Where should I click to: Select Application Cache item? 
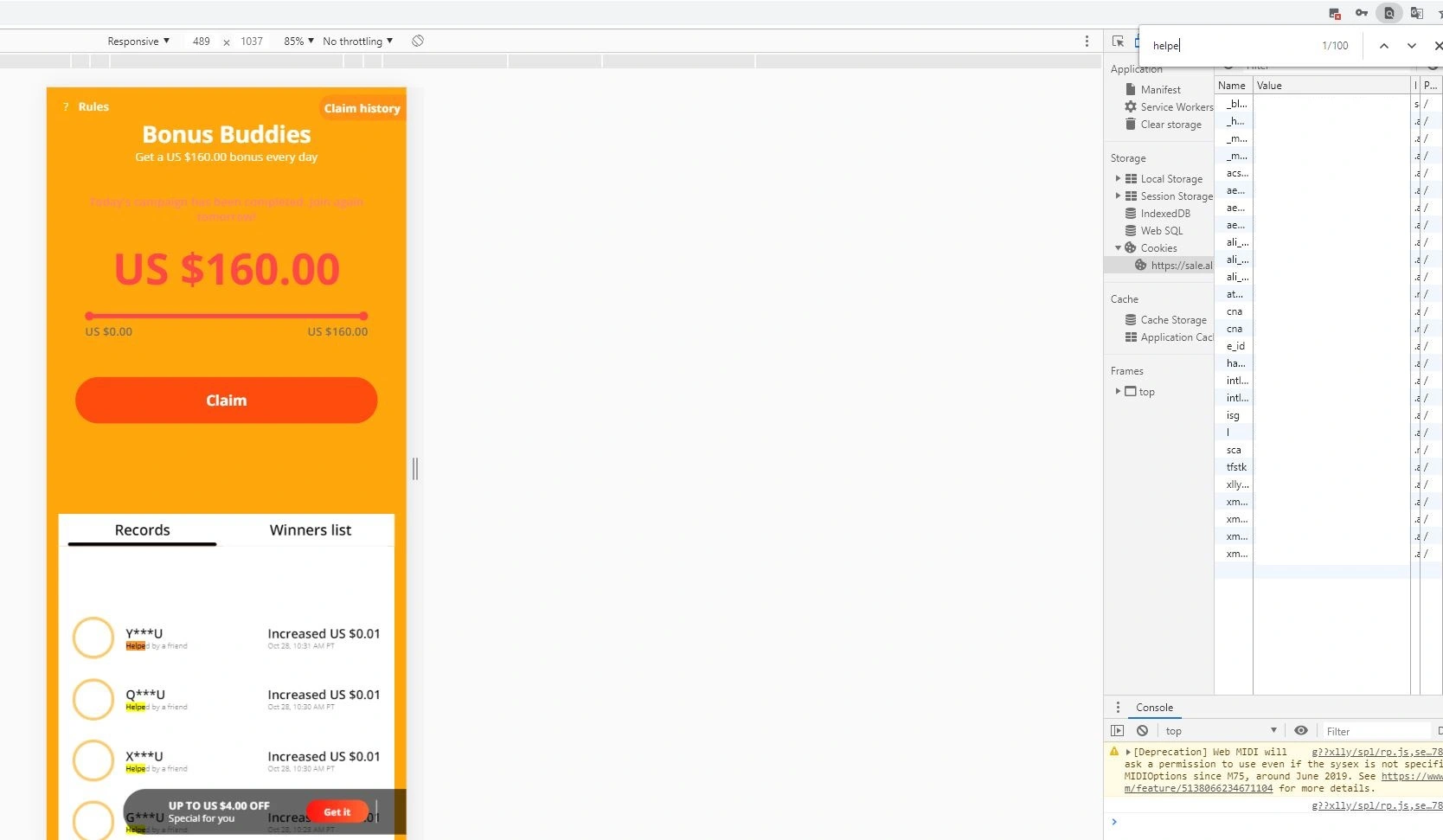1177,337
